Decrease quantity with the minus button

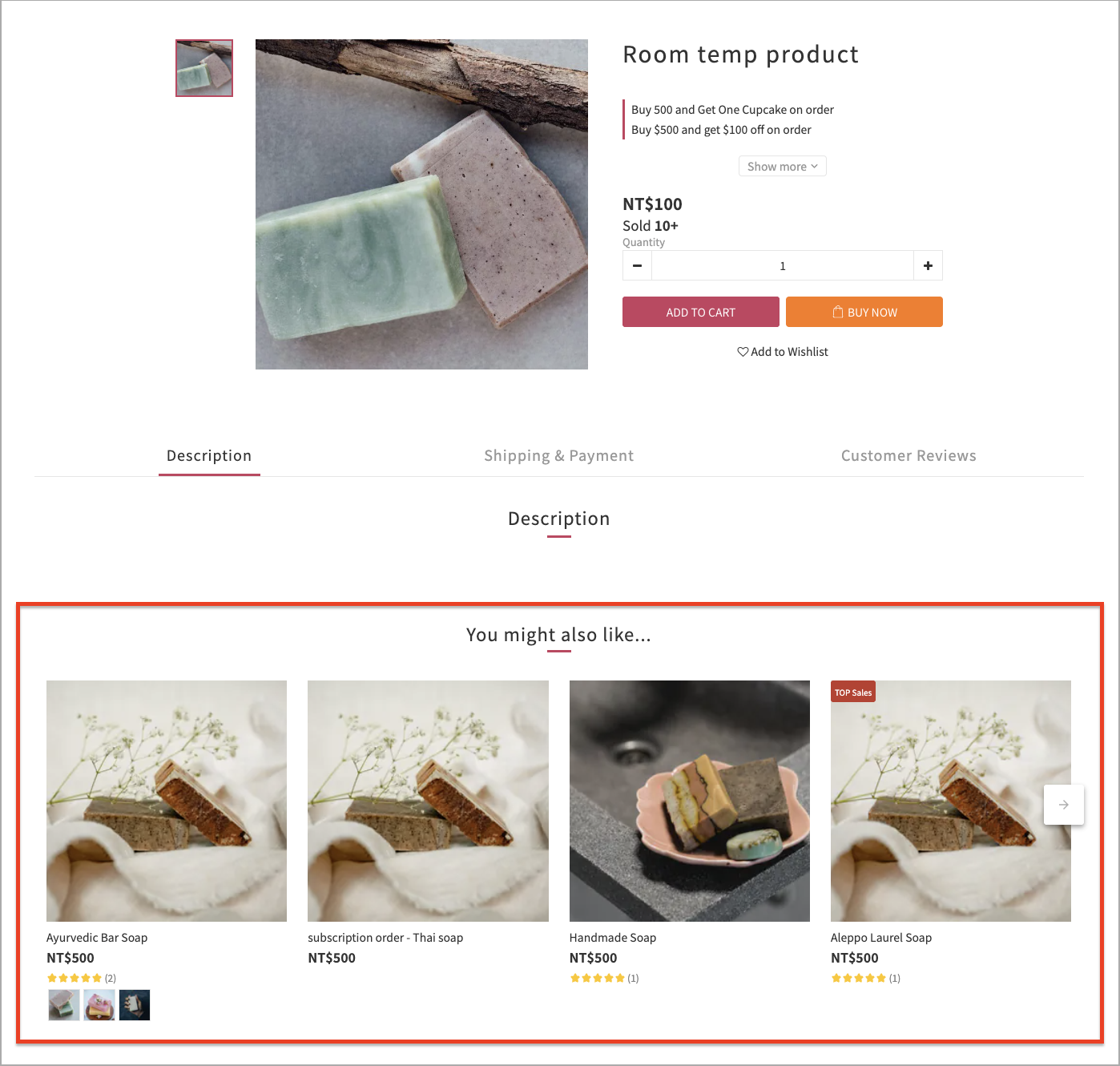(637, 265)
